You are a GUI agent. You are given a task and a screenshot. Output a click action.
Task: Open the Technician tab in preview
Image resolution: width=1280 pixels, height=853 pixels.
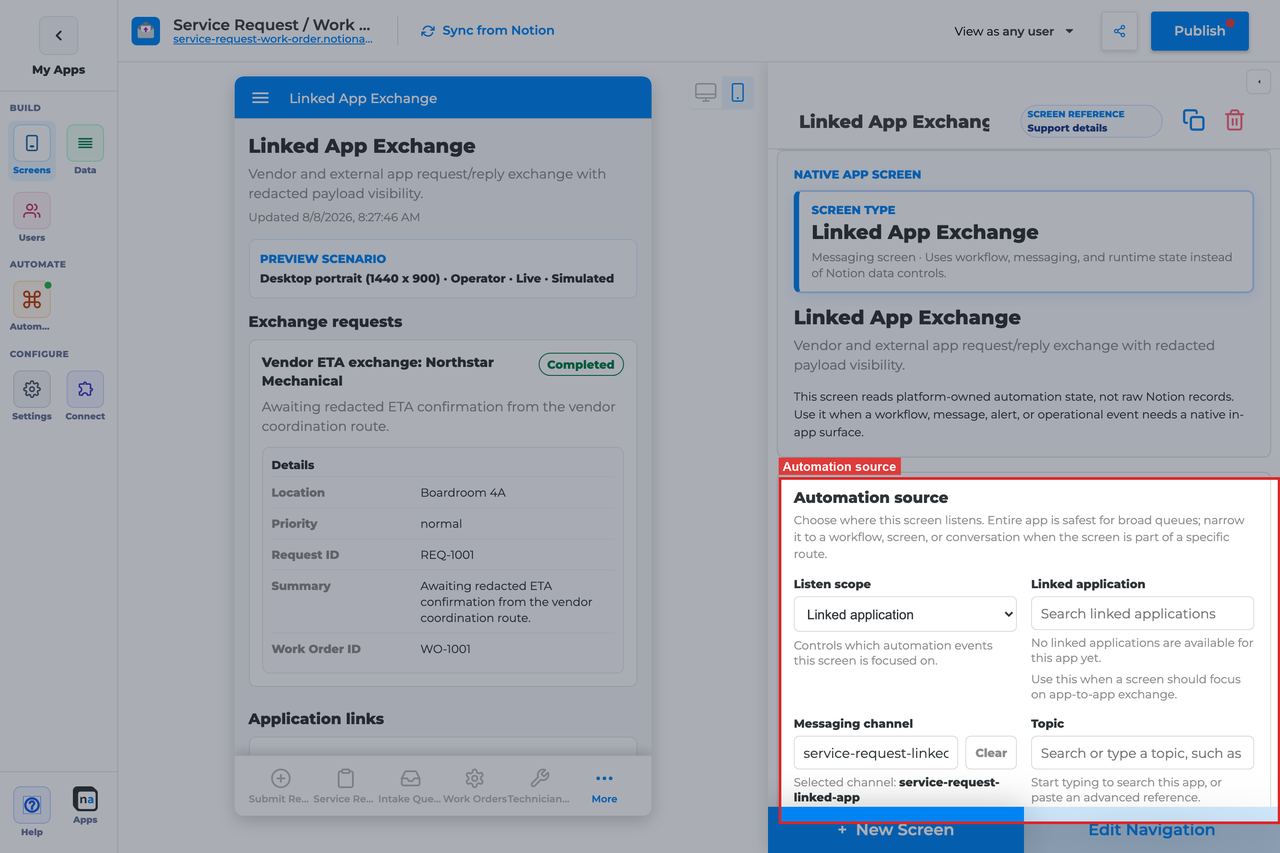(x=539, y=786)
